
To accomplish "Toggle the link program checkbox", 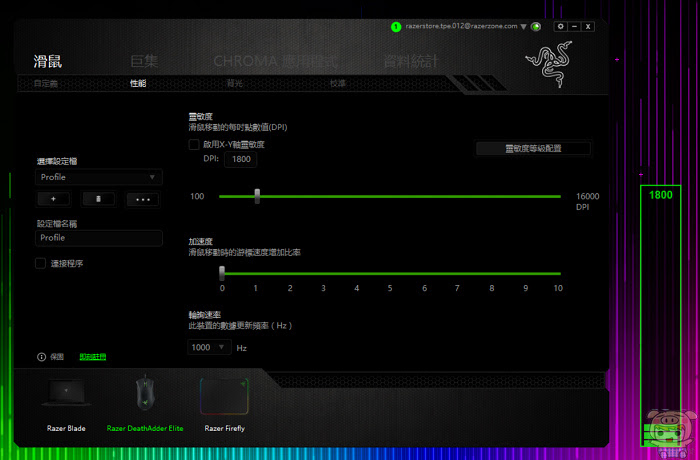I will pos(41,263).
